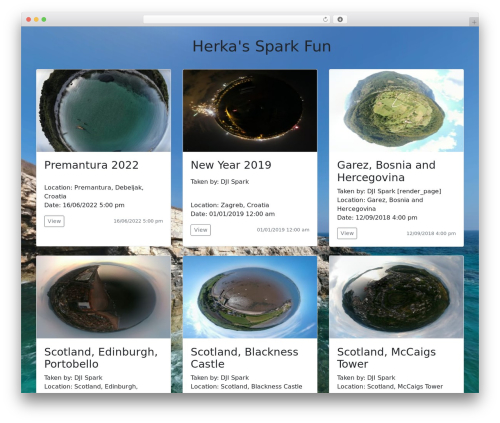Screen dimensions: 500x423
Task: Click Taken by: DJI Spark [render_page] text
Action: tap(389, 191)
